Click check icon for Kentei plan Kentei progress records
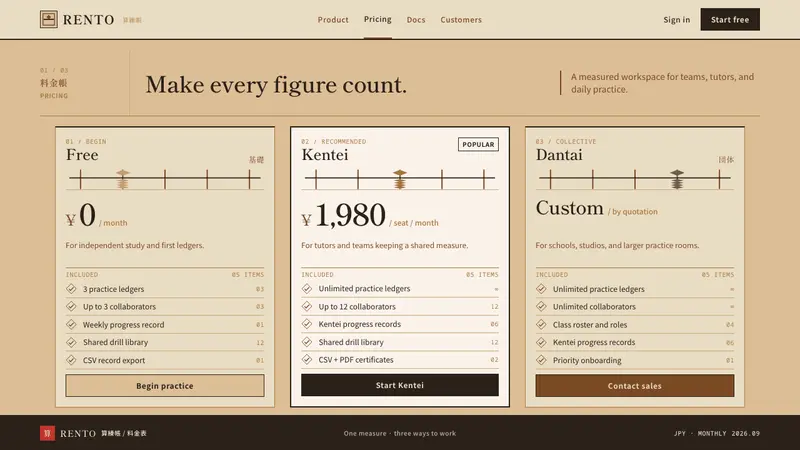 point(307,324)
